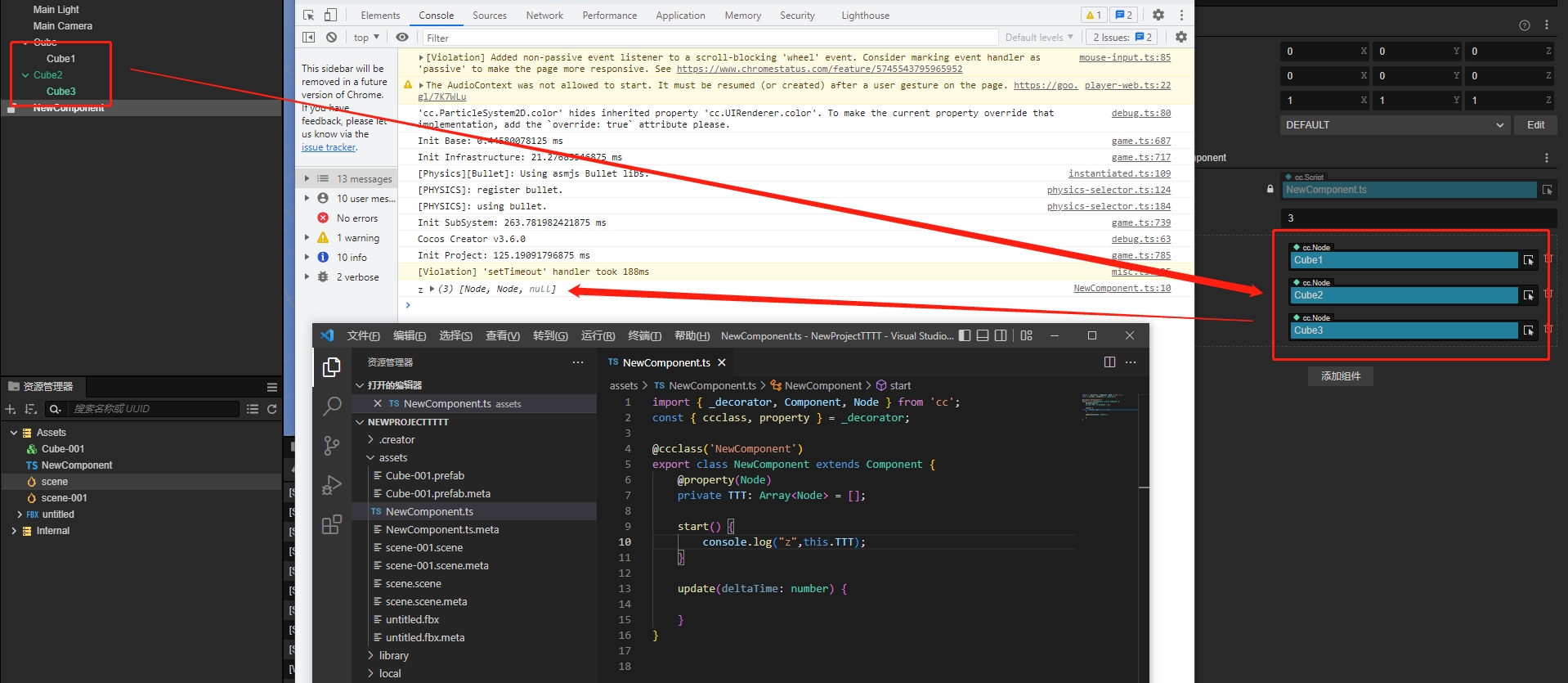
Task: Expand the Internal folder in Cocos Assets
Action: tap(14, 531)
